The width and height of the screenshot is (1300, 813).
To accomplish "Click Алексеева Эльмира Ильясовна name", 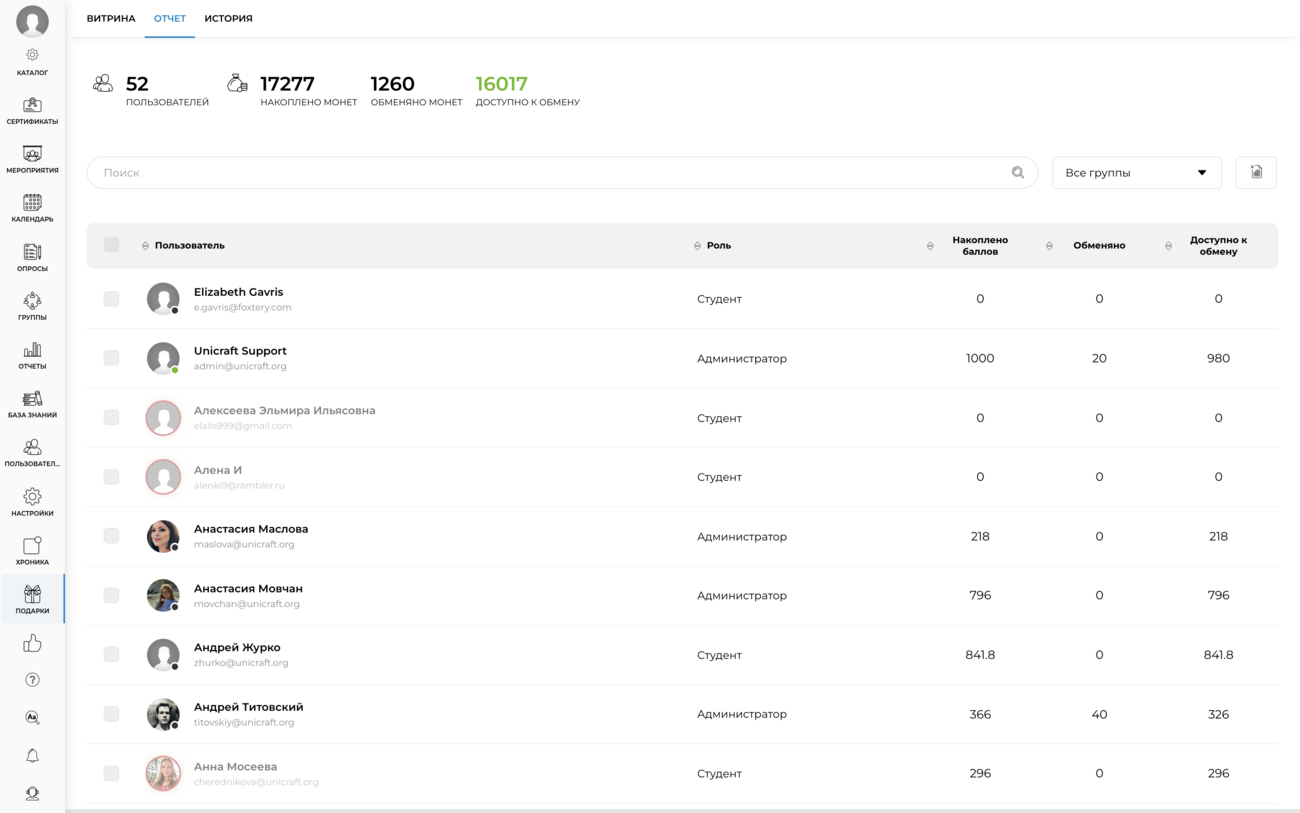I will tap(285, 410).
